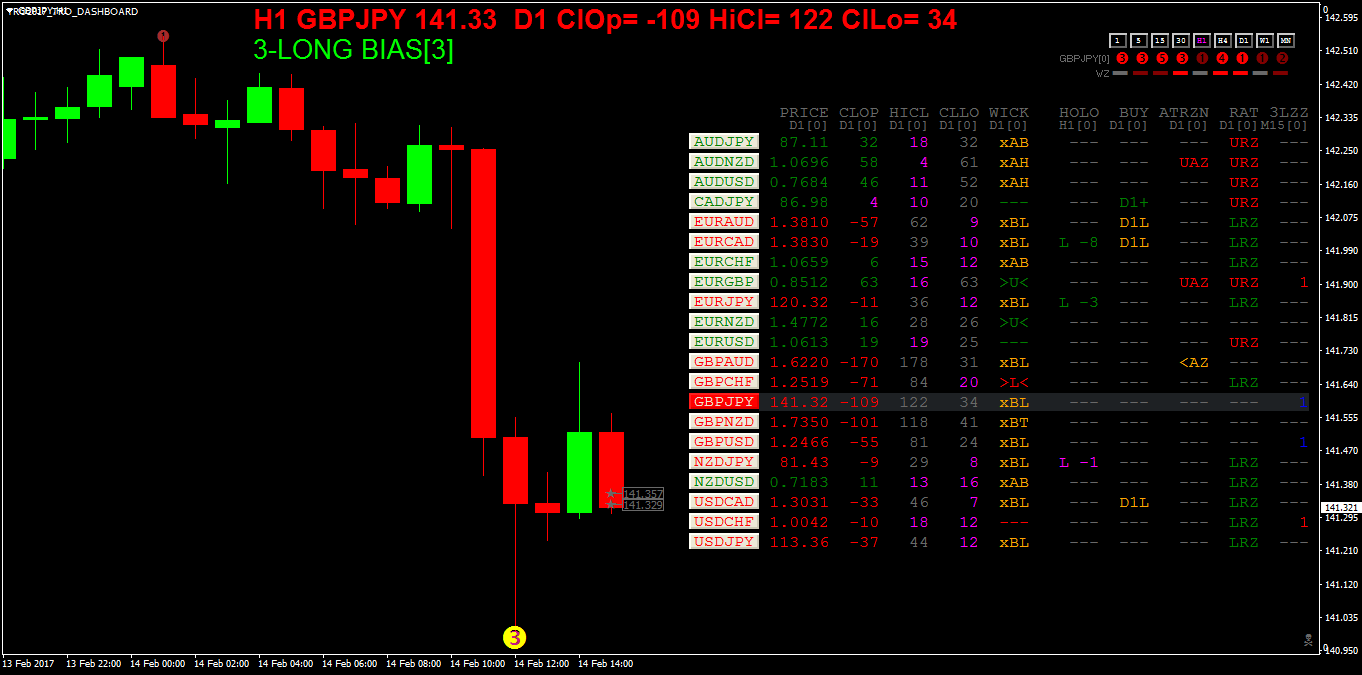Switch chart to the H4 timeframe button

pos(1223,41)
